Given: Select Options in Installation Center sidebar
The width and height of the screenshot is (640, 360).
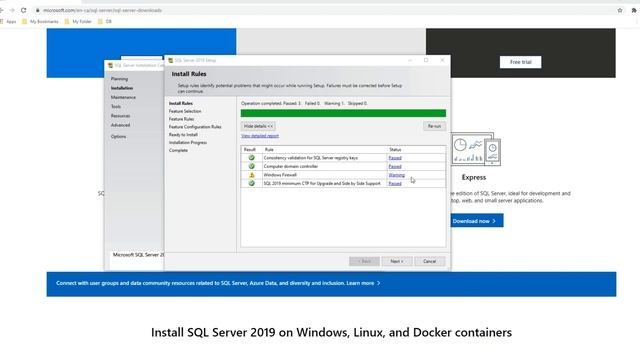Looking at the screenshot, I should [118, 136].
